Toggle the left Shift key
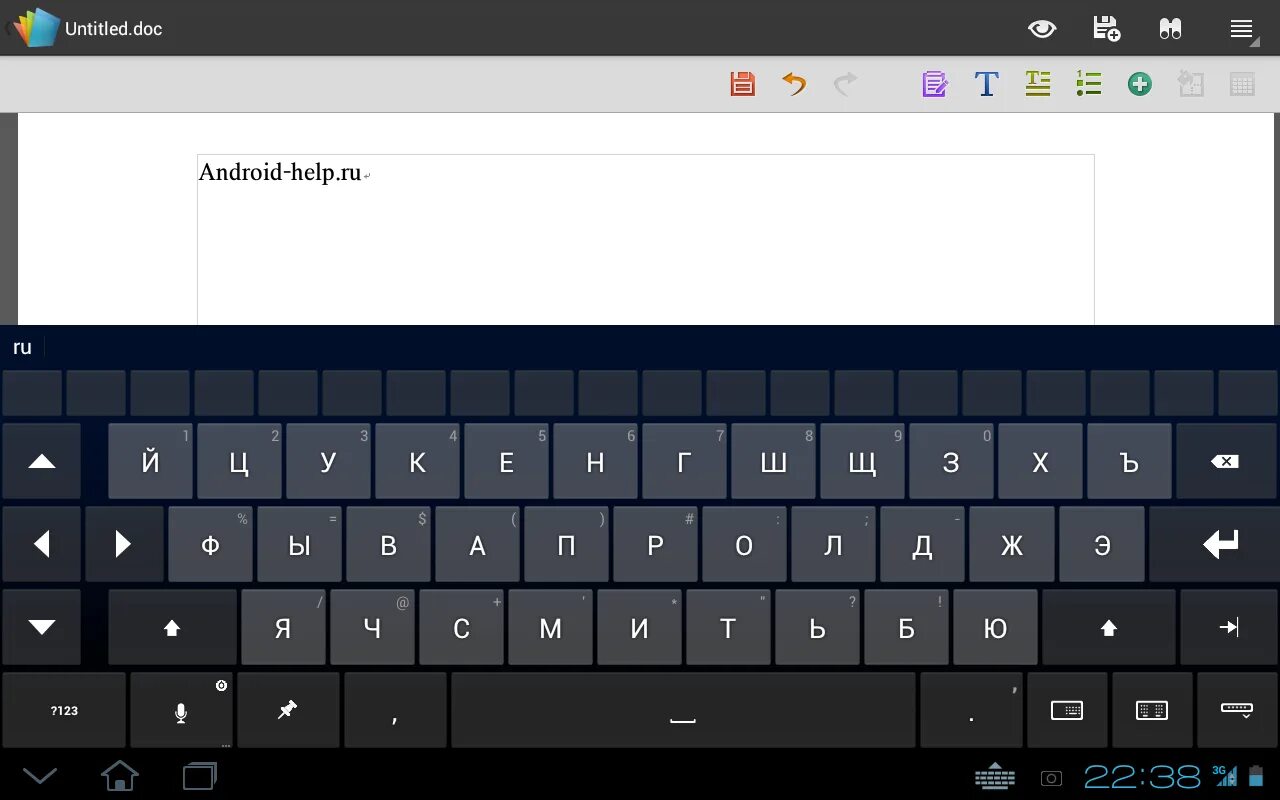1280x800 pixels. [172, 627]
